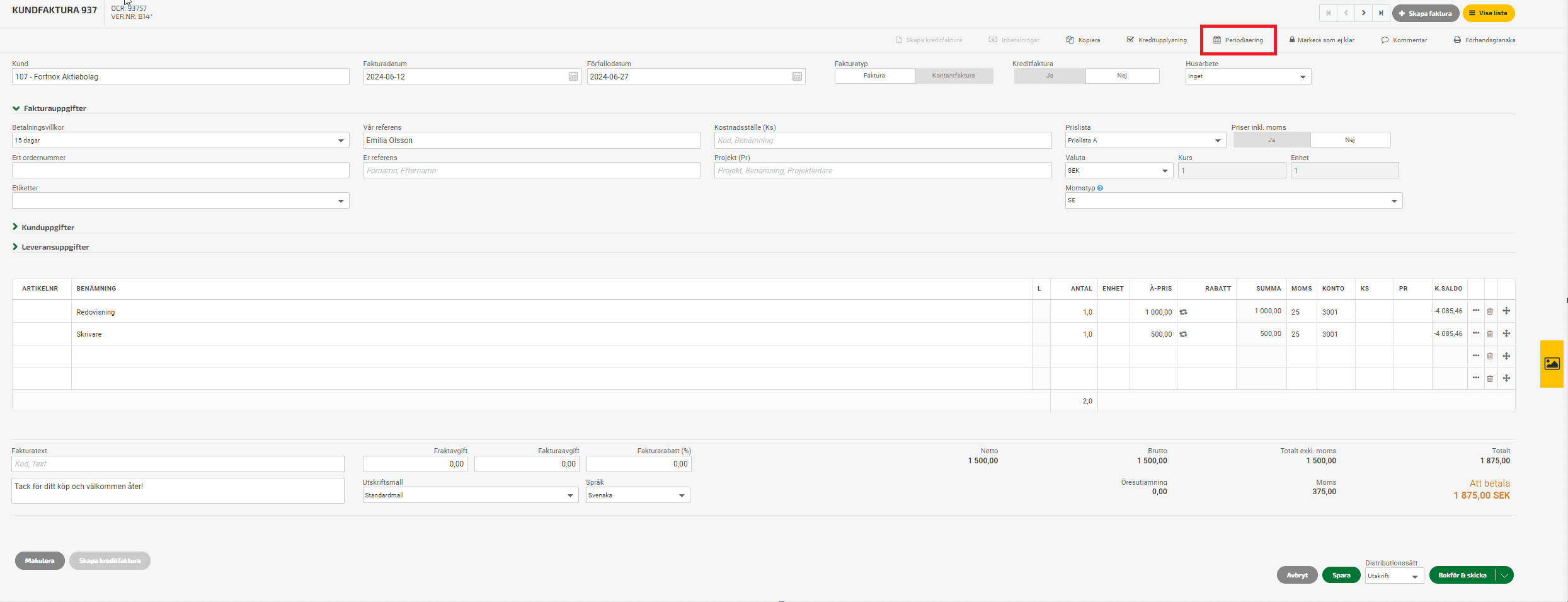Open more options for Redovisning row
This screenshot has height=602, width=1568.
[x=1476, y=311]
